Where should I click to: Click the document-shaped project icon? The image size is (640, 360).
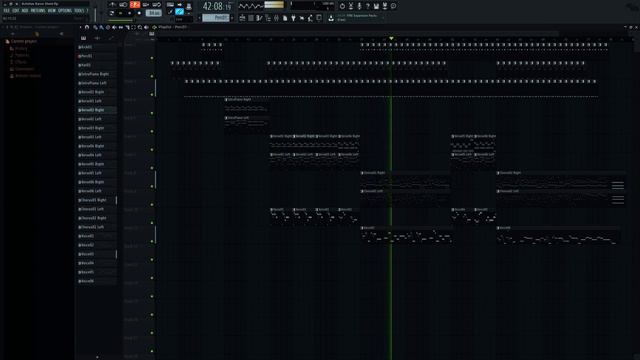285,18
